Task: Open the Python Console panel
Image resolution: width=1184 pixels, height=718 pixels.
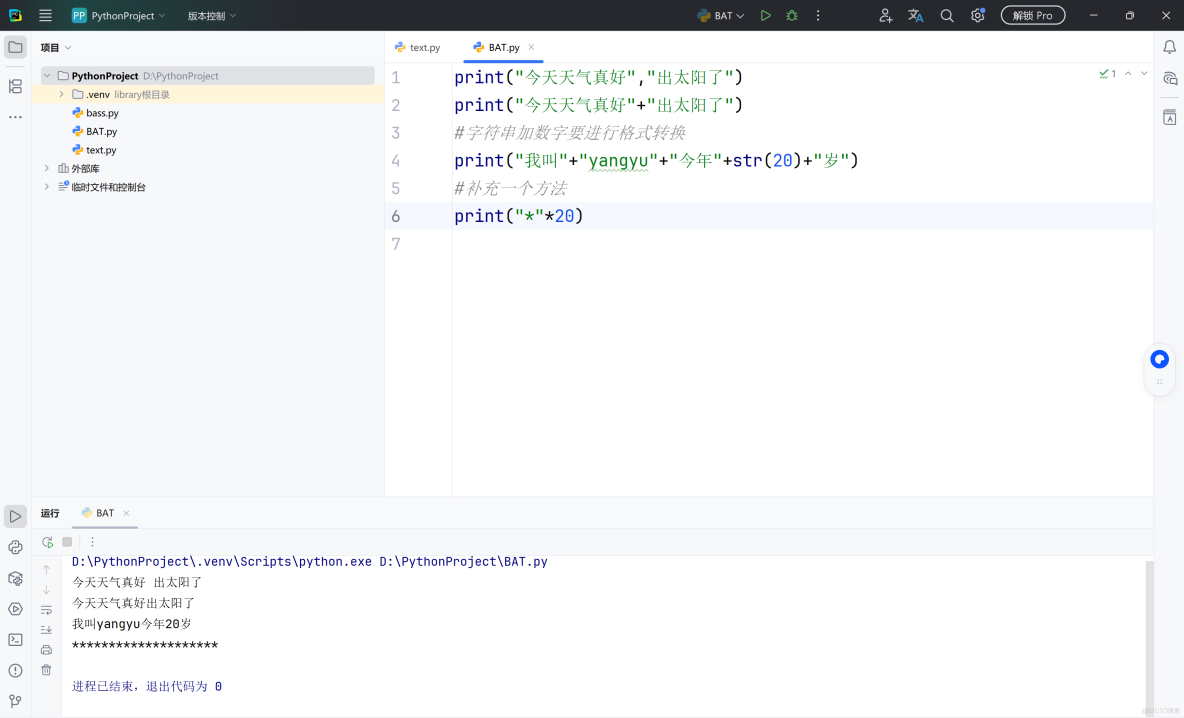Action: tap(15, 547)
